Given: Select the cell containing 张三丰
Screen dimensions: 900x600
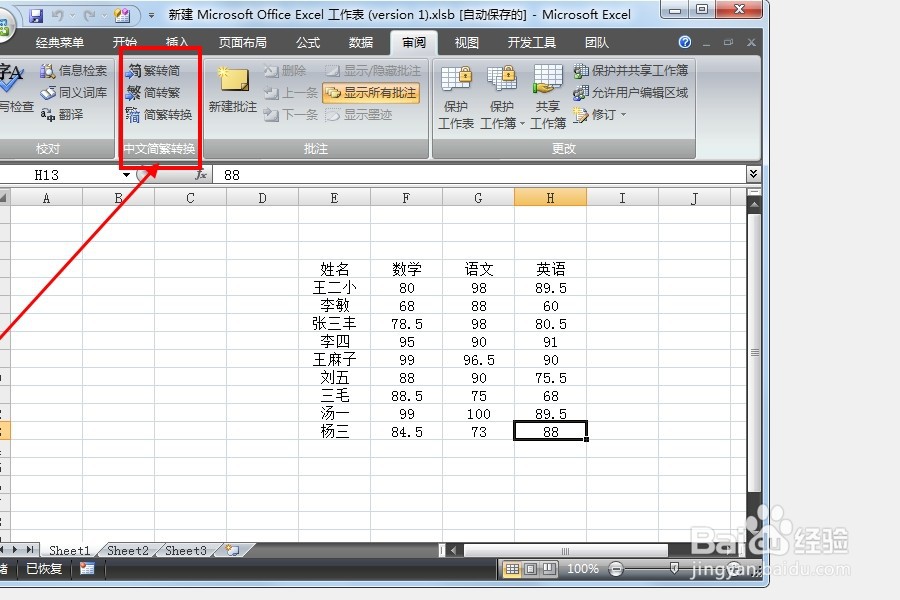Looking at the screenshot, I should [x=335, y=324].
